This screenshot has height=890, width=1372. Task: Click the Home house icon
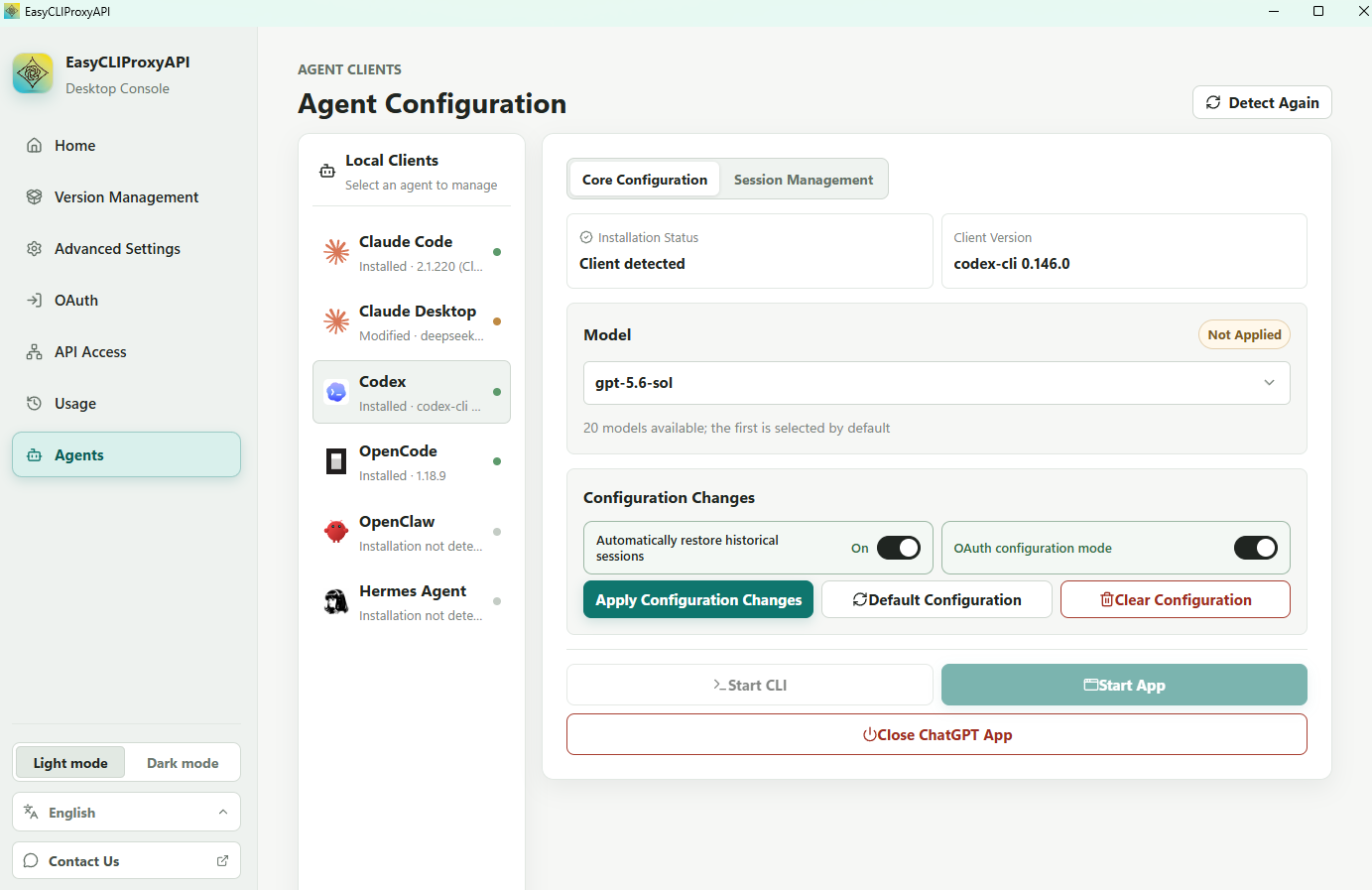(x=34, y=145)
